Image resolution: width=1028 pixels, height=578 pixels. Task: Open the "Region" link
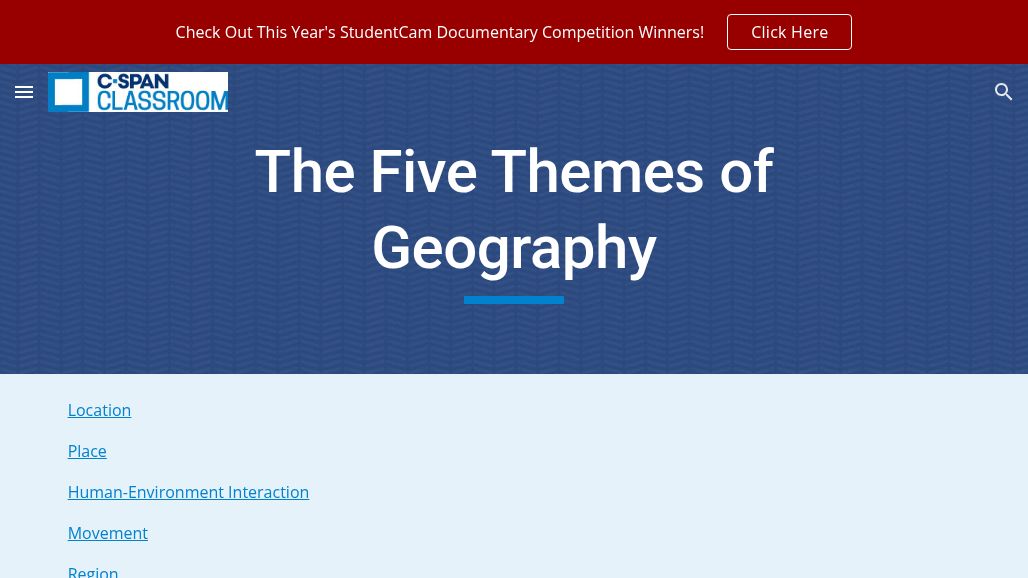click(x=92, y=571)
